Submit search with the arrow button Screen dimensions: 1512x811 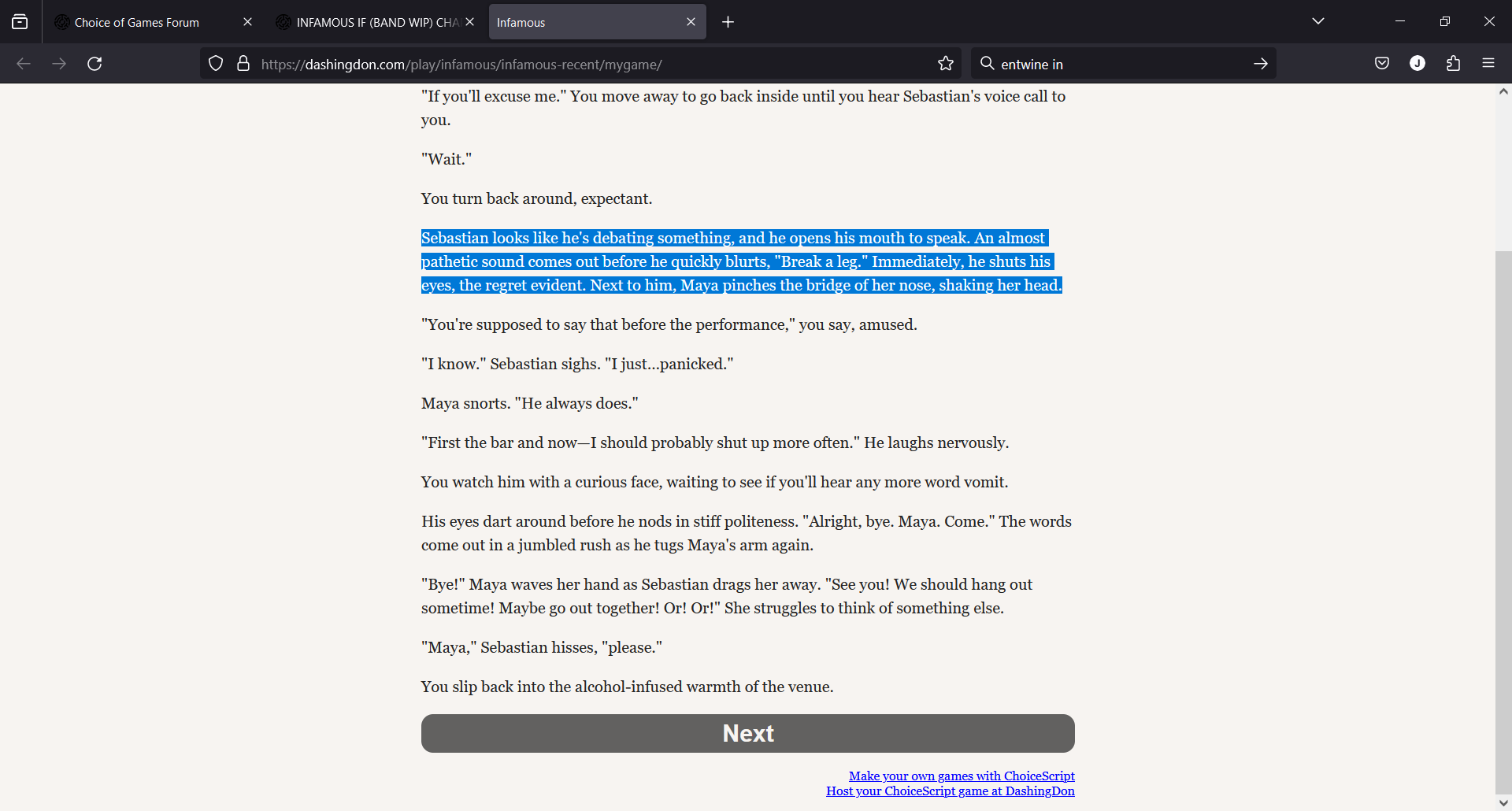(1260, 64)
